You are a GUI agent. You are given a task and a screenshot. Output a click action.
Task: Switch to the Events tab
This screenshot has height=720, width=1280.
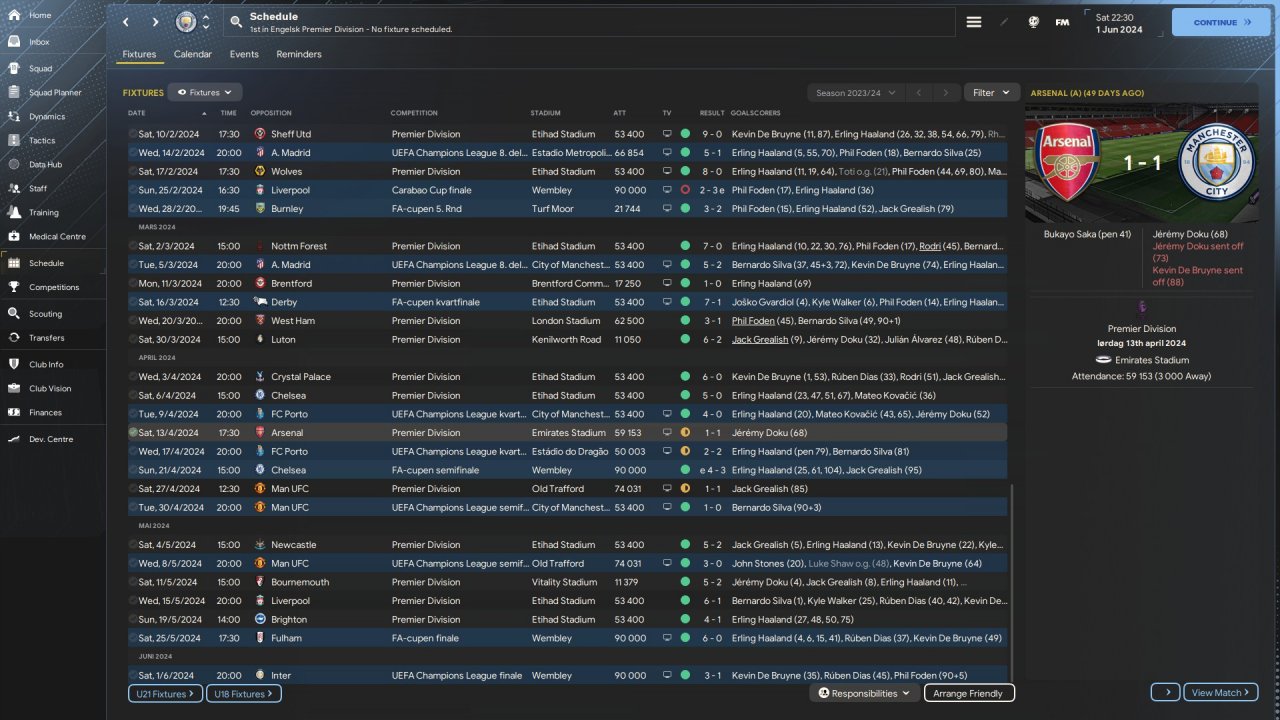point(244,54)
